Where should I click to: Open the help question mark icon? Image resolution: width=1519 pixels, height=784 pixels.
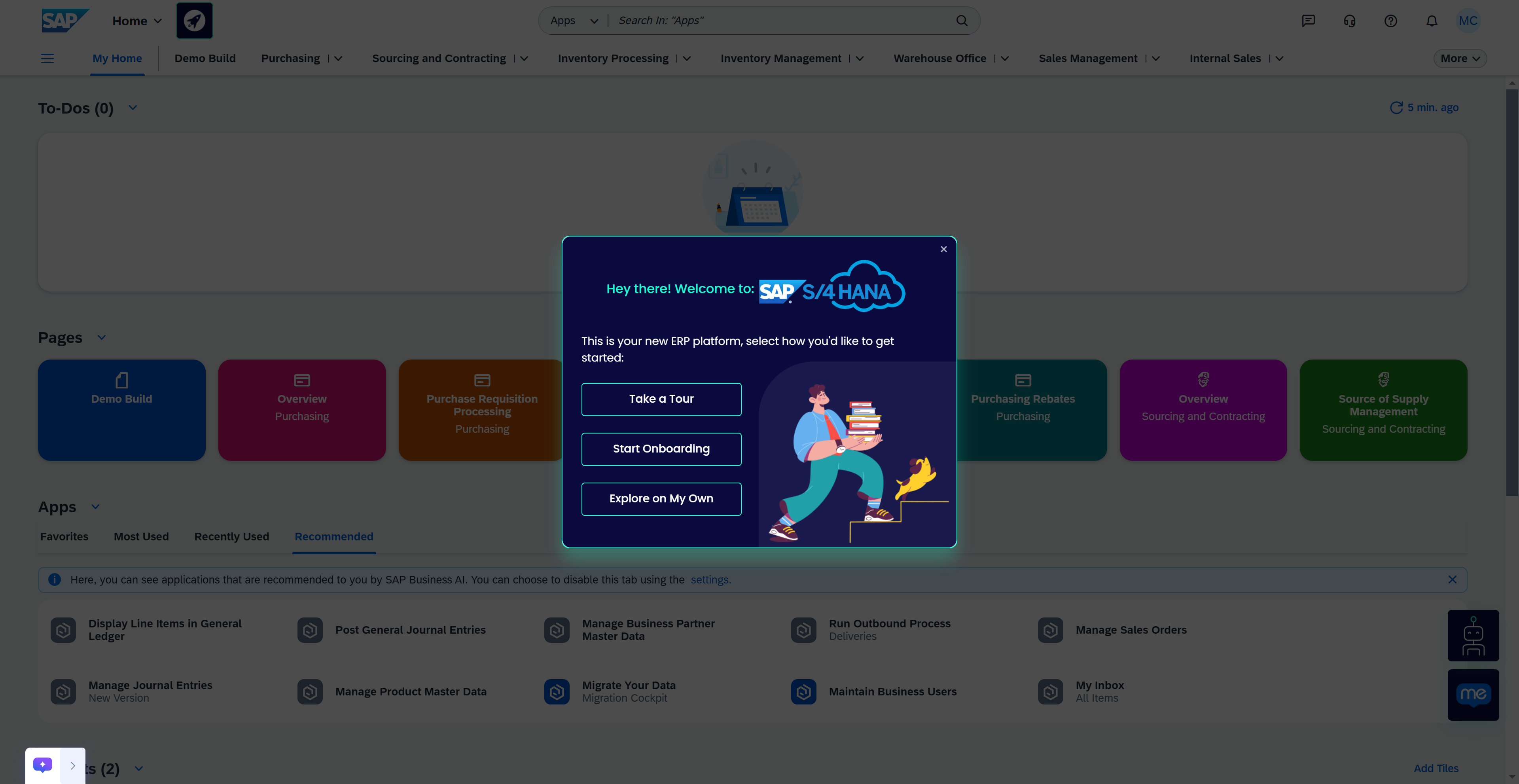tap(1390, 21)
